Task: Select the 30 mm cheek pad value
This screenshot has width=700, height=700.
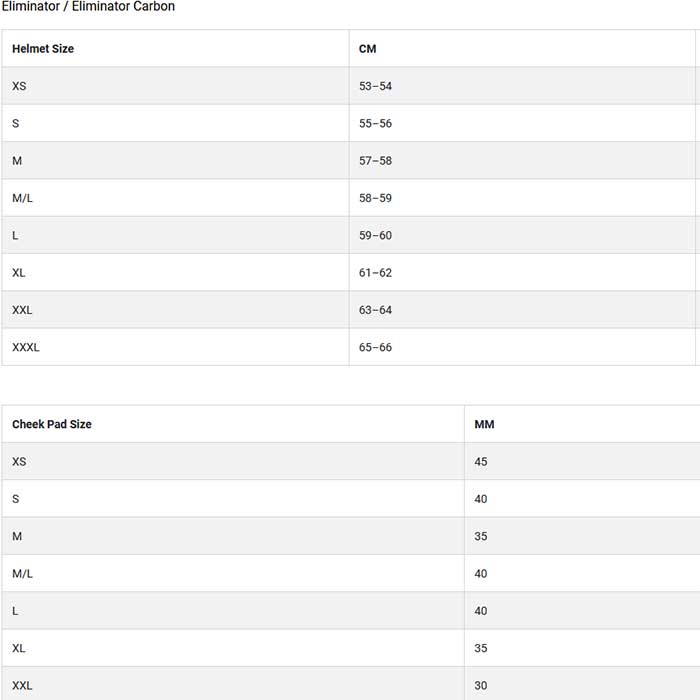Action: point(481,685)
